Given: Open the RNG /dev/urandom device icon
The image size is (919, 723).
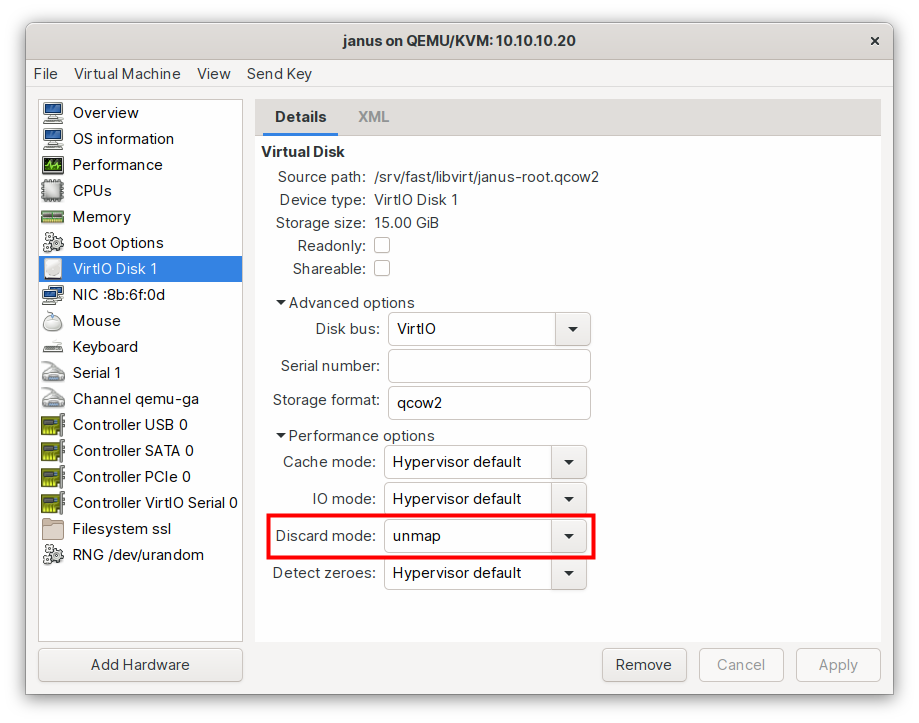Looking at the screenshot, I should (x=55, y=554).
